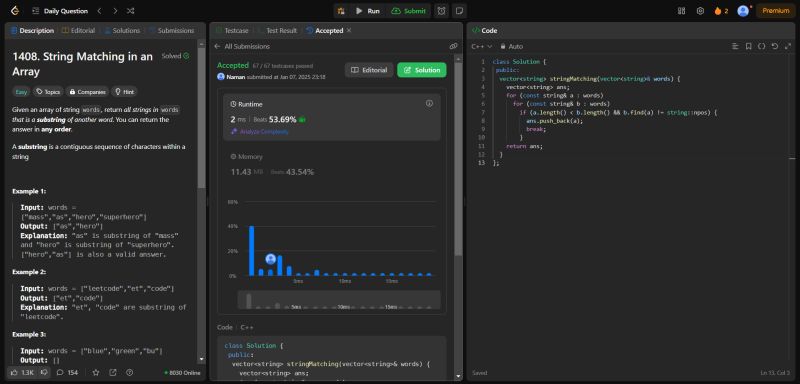This screenshot has height=384, width=800.
Task: Reset code with revert arrow icon
Action: click(x=774, y=46)
